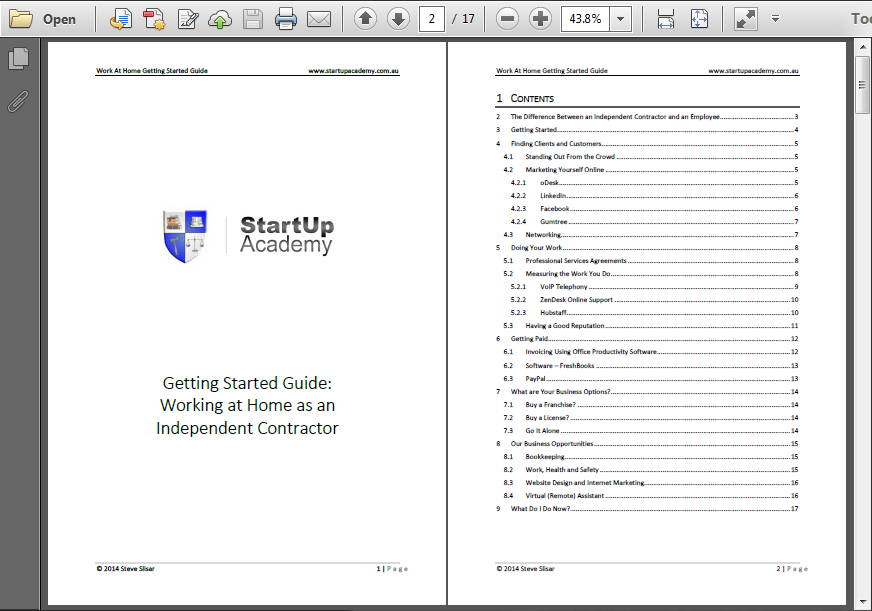Image resolution: width=872 pixels, height=611 pixels.
Task: Expand the toolbar options small arrow
Action: coord(775,19)
